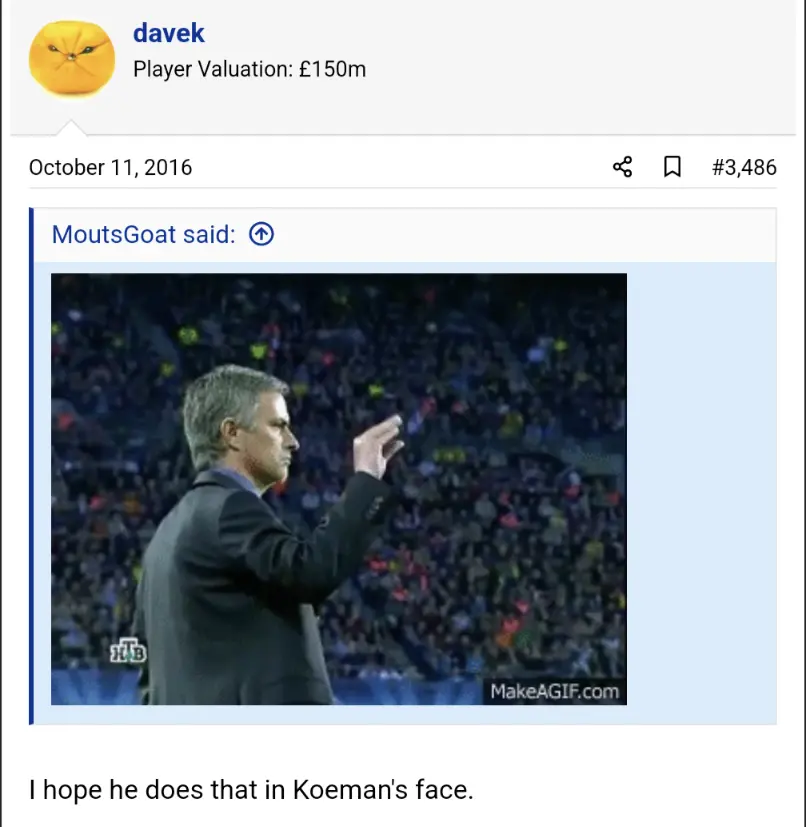Click the speech pointer triangle under the avatar

click(71, 128)
